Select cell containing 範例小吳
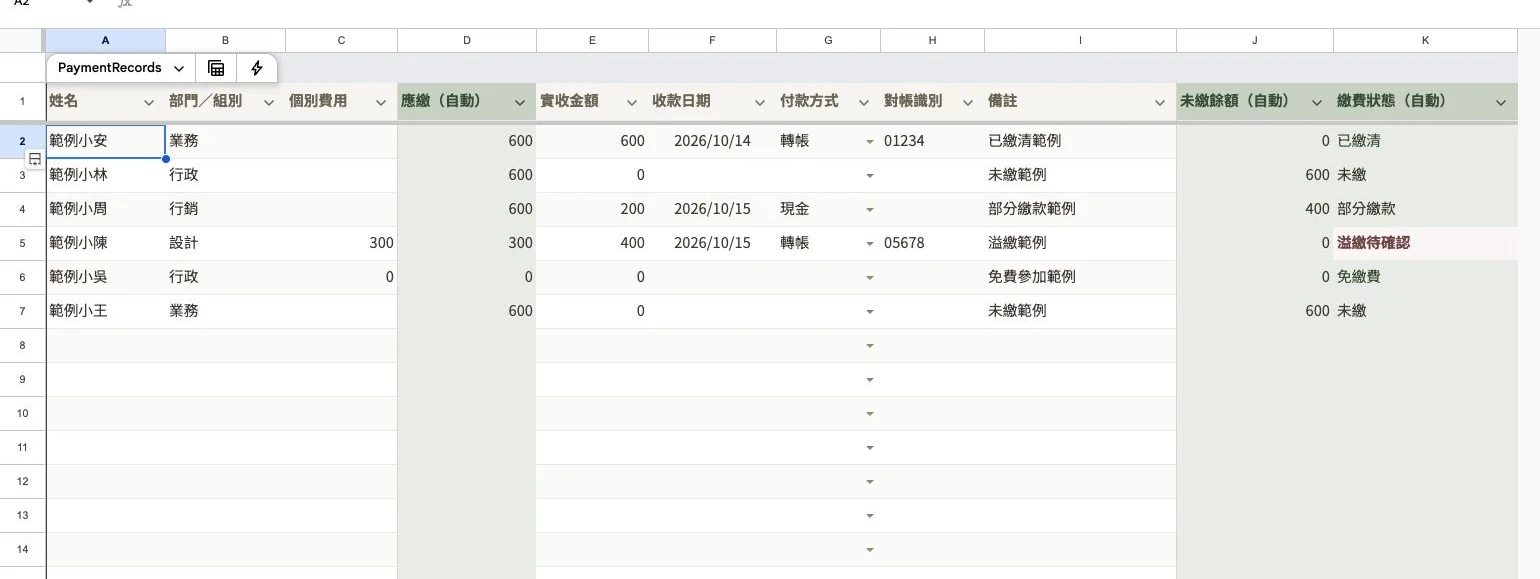The image size is (1540, 579). [106, 277]
